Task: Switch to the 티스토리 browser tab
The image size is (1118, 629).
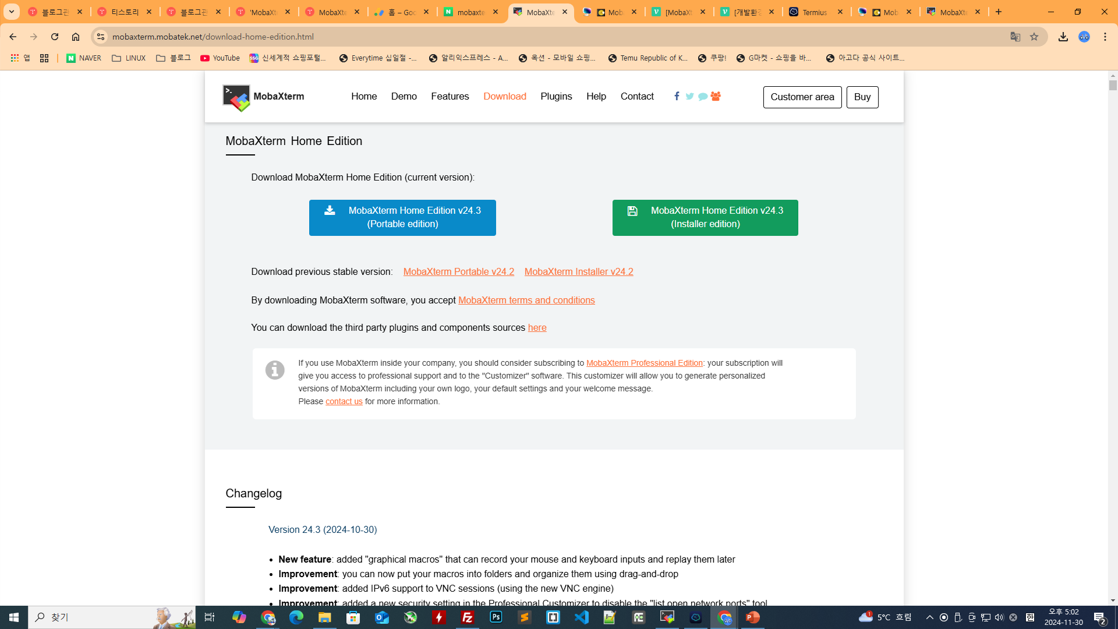Action: click(x=125, y=12)
